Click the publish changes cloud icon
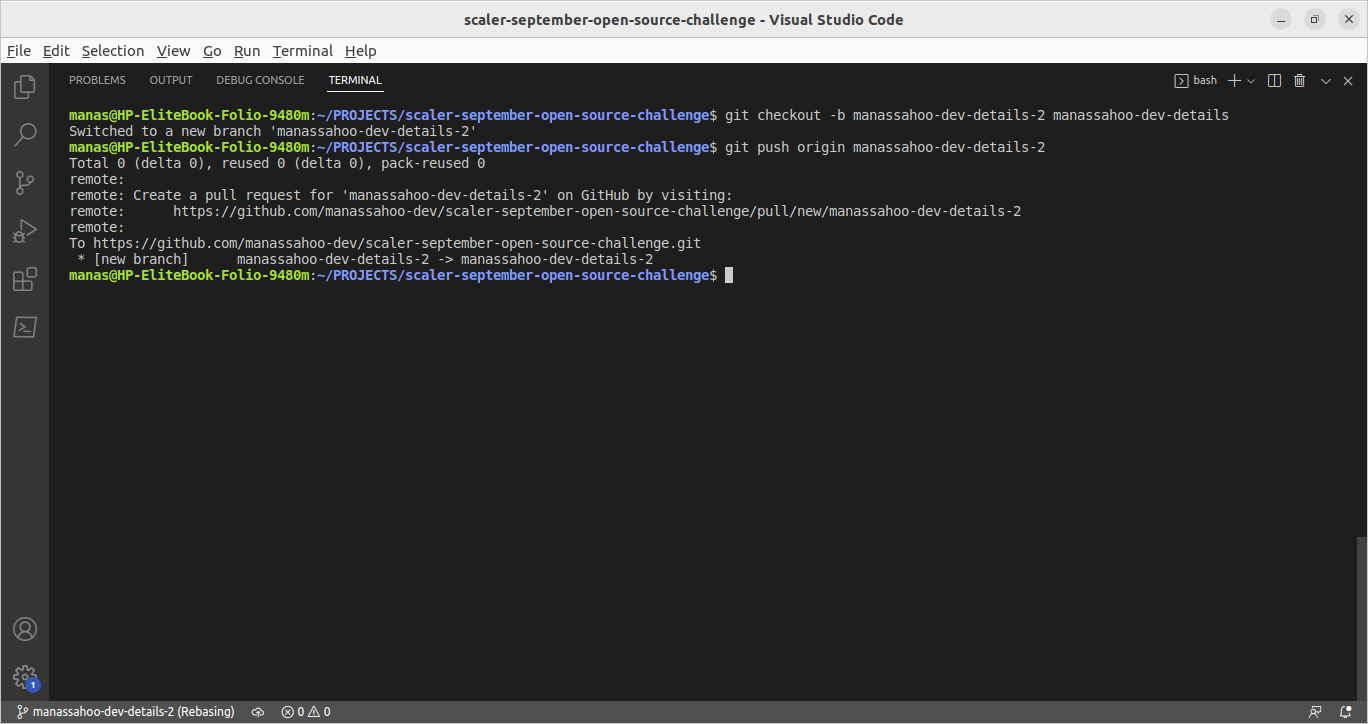Viewport: 1368px width, 724px height. (x=258, y=712)
